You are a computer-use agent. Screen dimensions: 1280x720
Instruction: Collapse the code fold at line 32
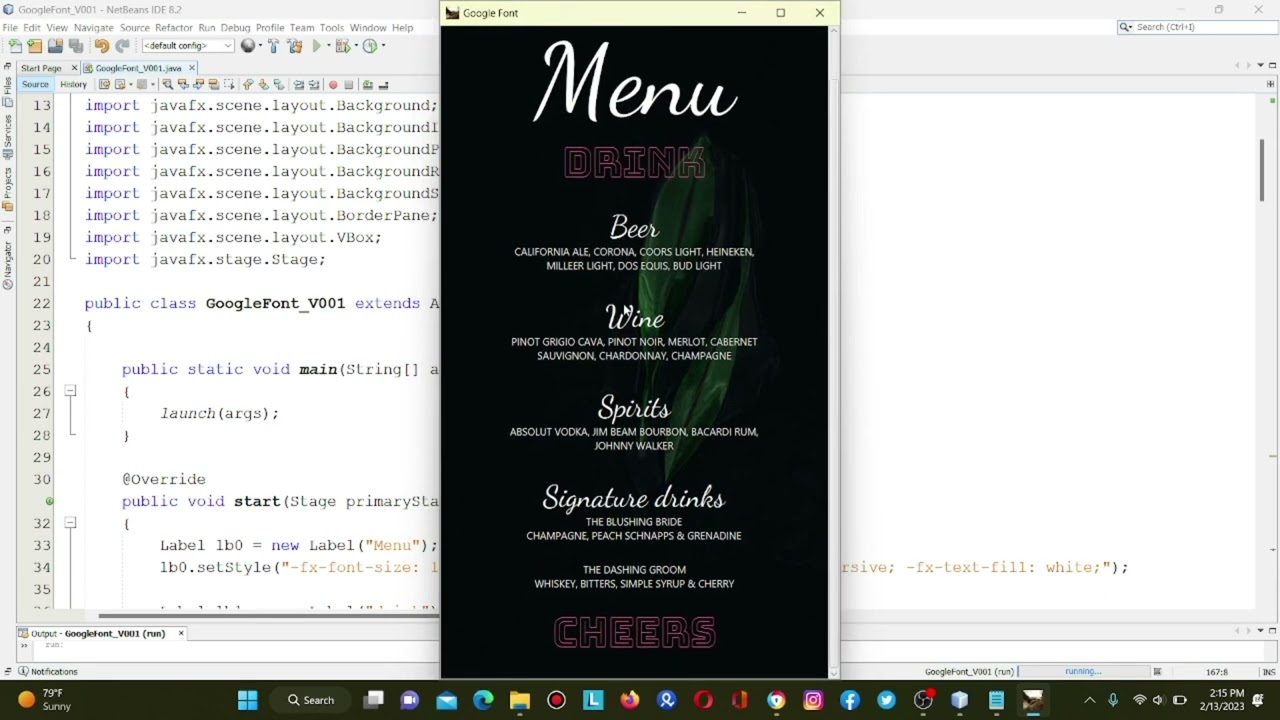click(70, 523)
